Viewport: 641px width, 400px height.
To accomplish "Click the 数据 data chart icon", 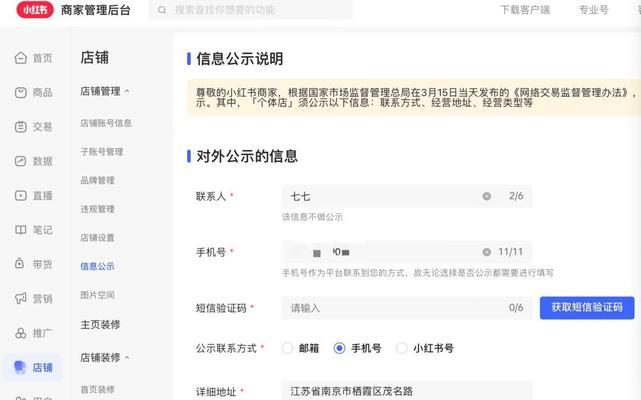I will (x=20, y=161).
